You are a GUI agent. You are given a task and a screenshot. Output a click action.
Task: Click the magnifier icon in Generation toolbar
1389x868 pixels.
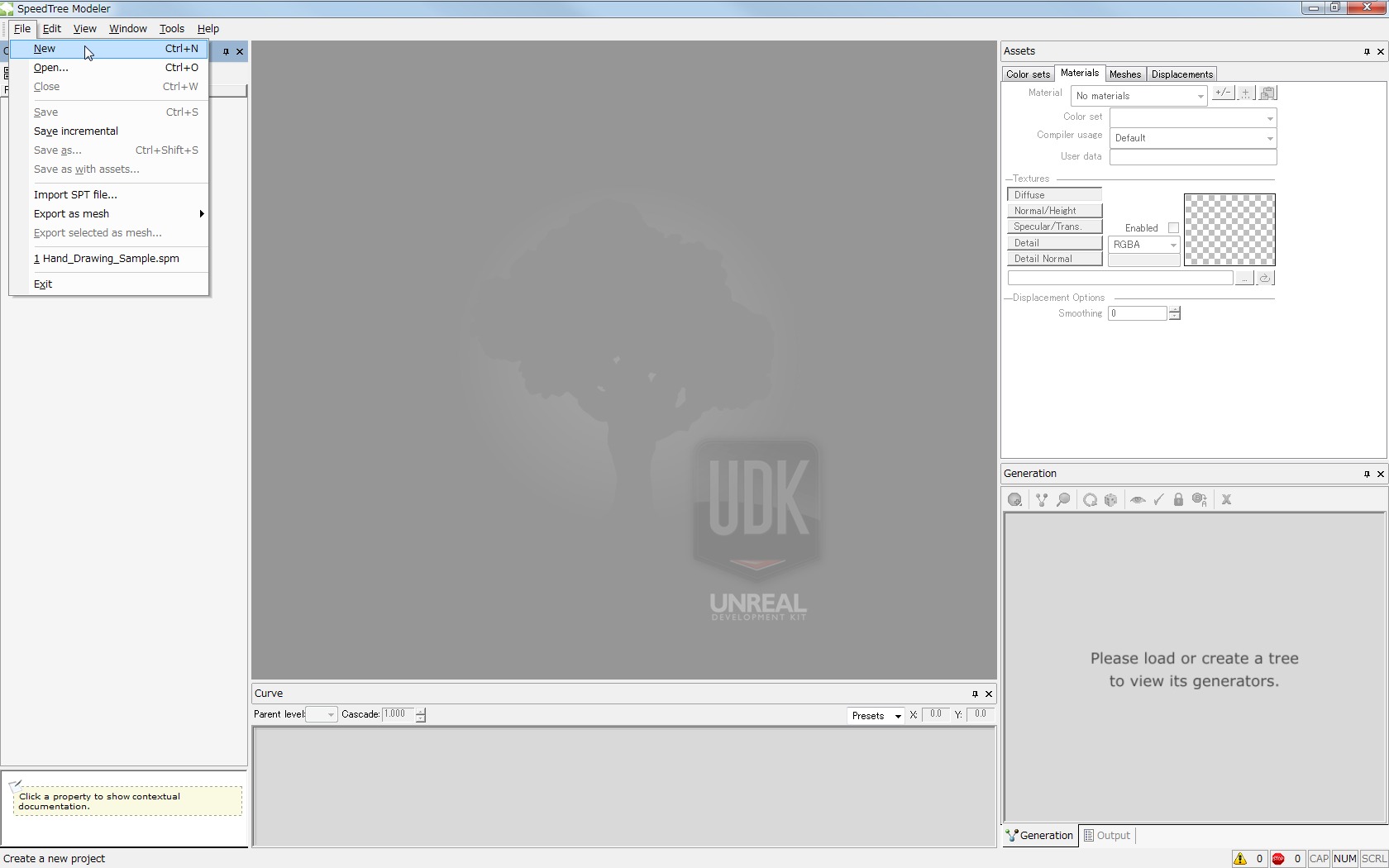pyautogui.click(x=1064, y=500)
